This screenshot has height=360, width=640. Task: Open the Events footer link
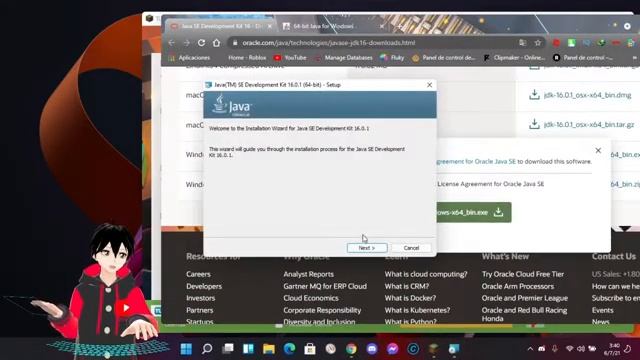point(602,310)
